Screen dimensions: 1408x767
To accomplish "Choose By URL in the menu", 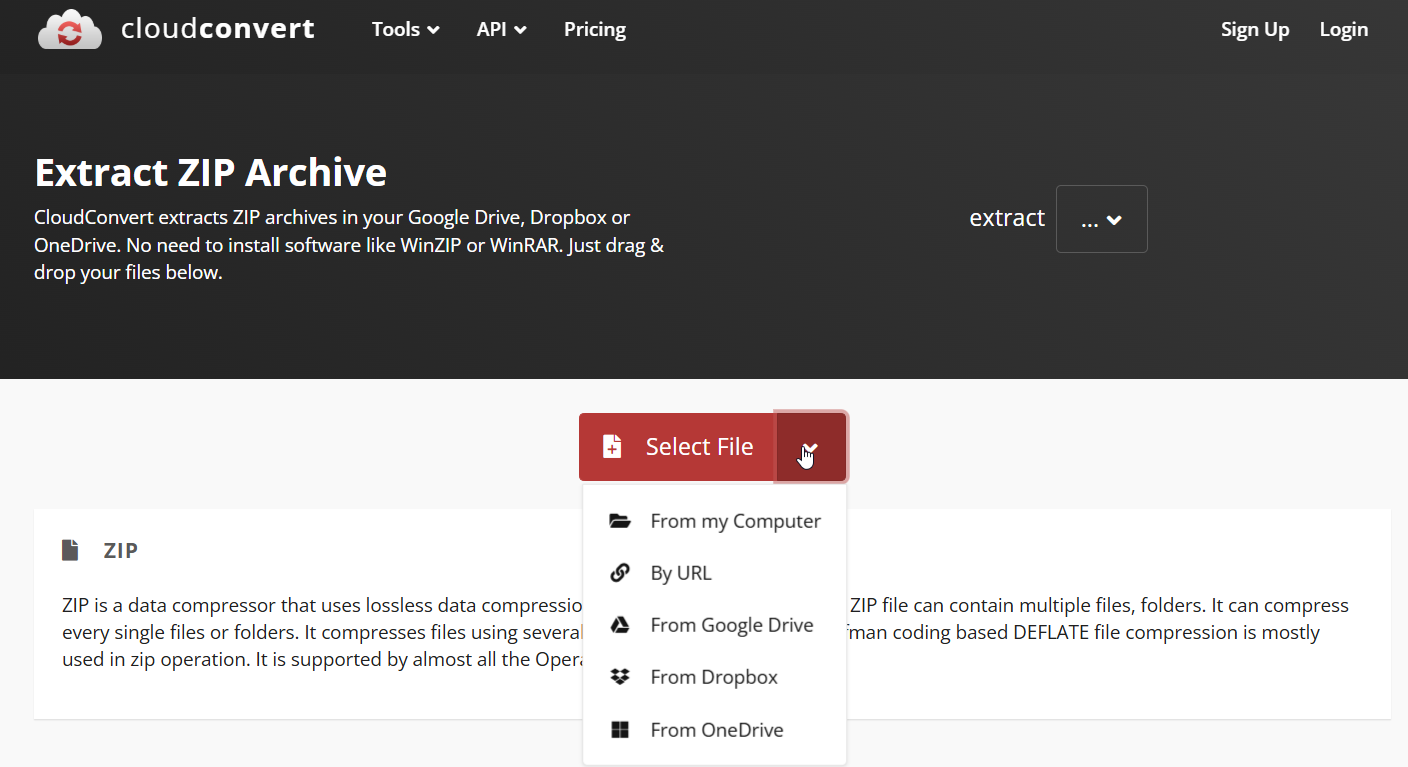I will (x=681, y=572).
